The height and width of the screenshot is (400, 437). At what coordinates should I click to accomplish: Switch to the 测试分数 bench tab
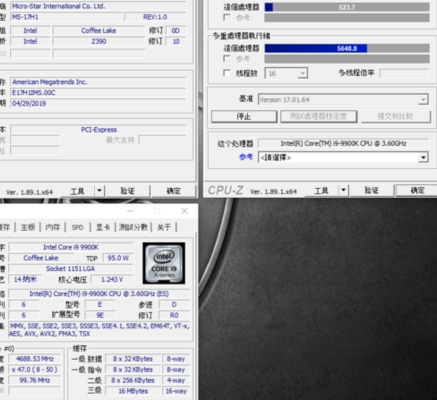point(133,227)
